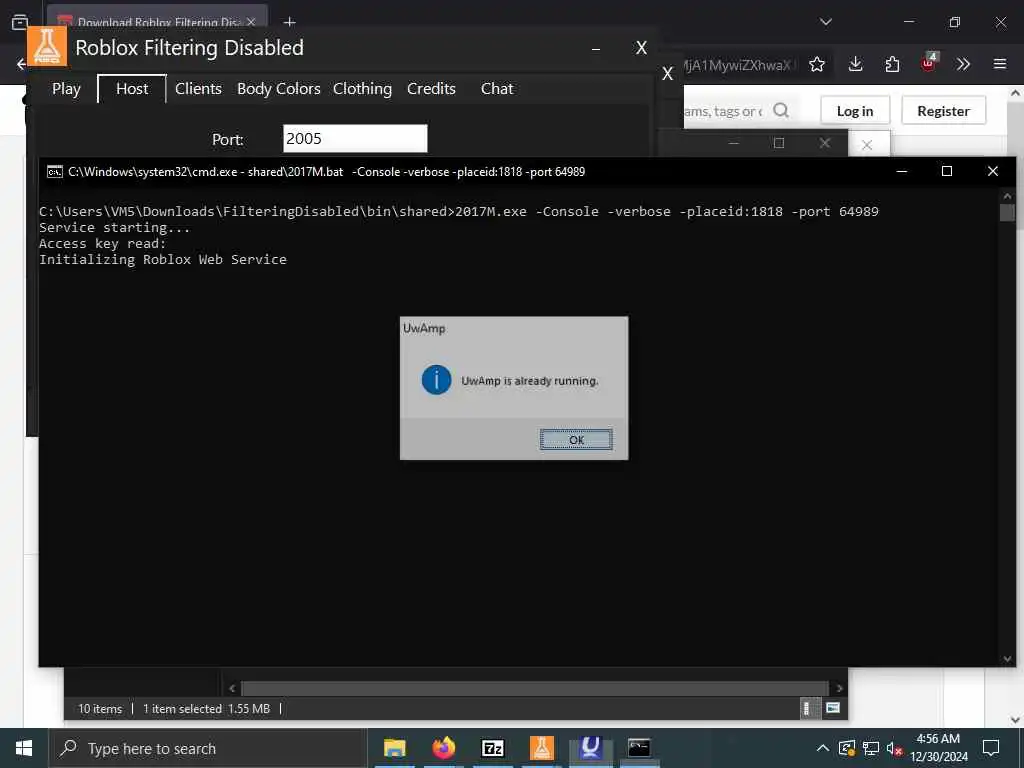Image resolution: width=1024 pixels, height=768 pixels.
Task: Open the Body Colors tab
Action: pos(278,89)
